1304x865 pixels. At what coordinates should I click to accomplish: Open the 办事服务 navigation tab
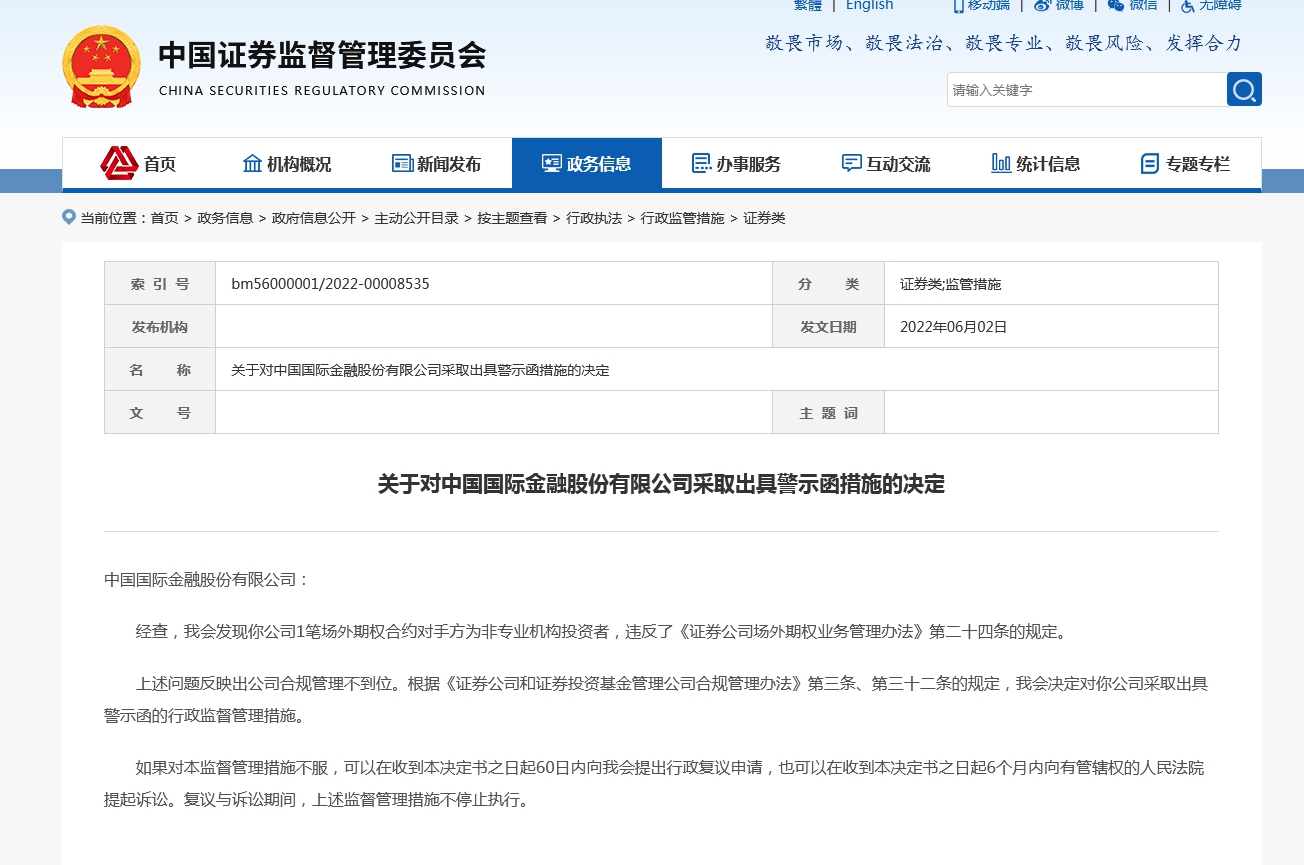[x=737, y=163]
